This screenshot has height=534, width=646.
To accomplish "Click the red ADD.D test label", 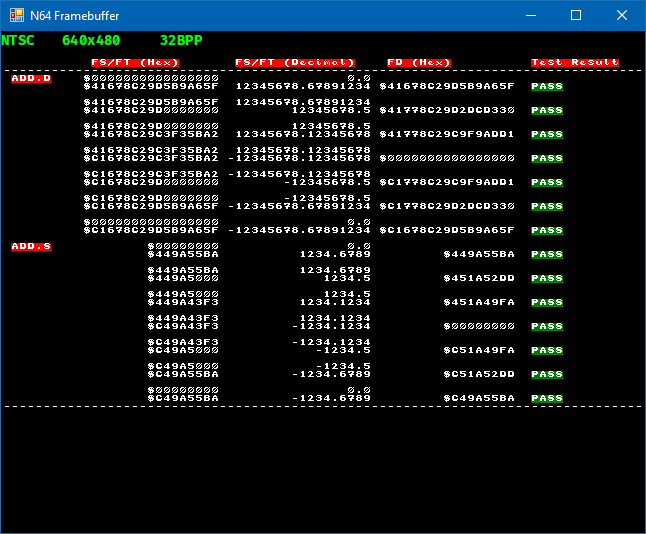I will point(31,78).
